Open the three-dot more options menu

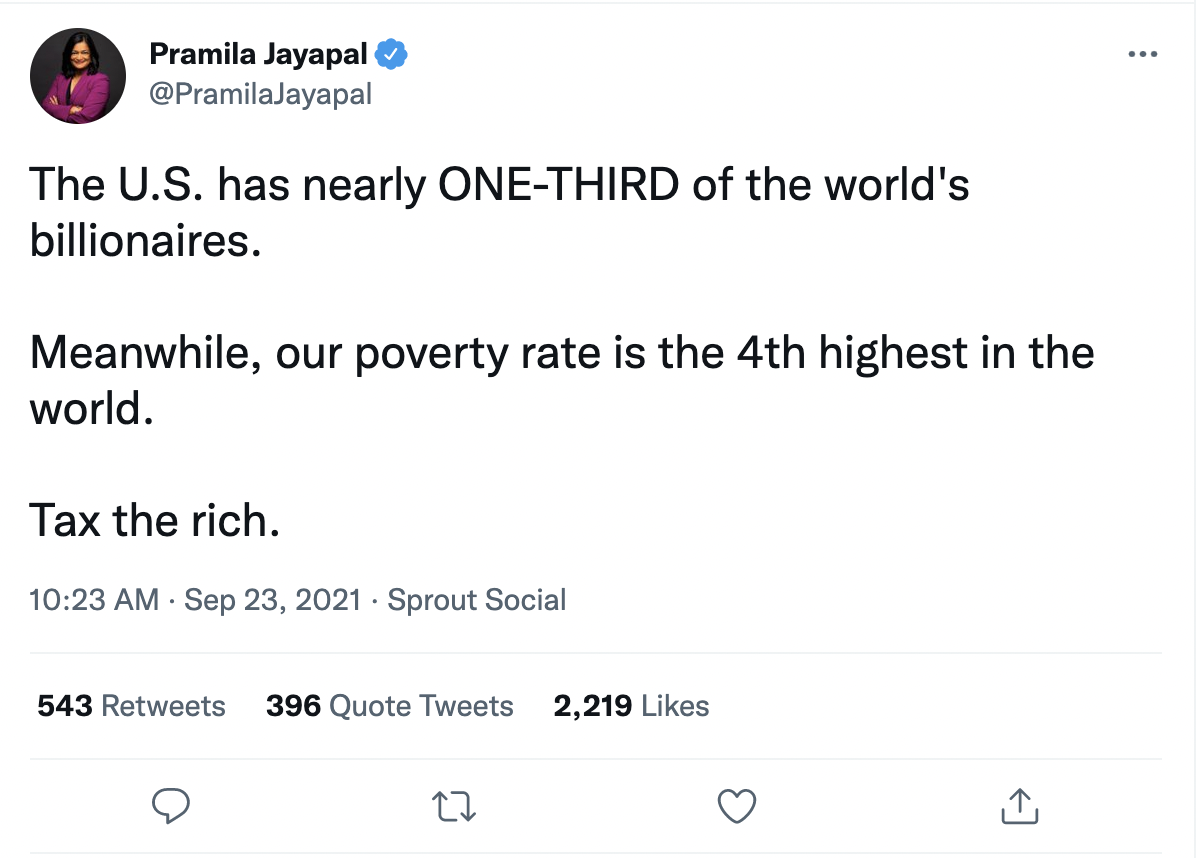[x=1142, y=54]
